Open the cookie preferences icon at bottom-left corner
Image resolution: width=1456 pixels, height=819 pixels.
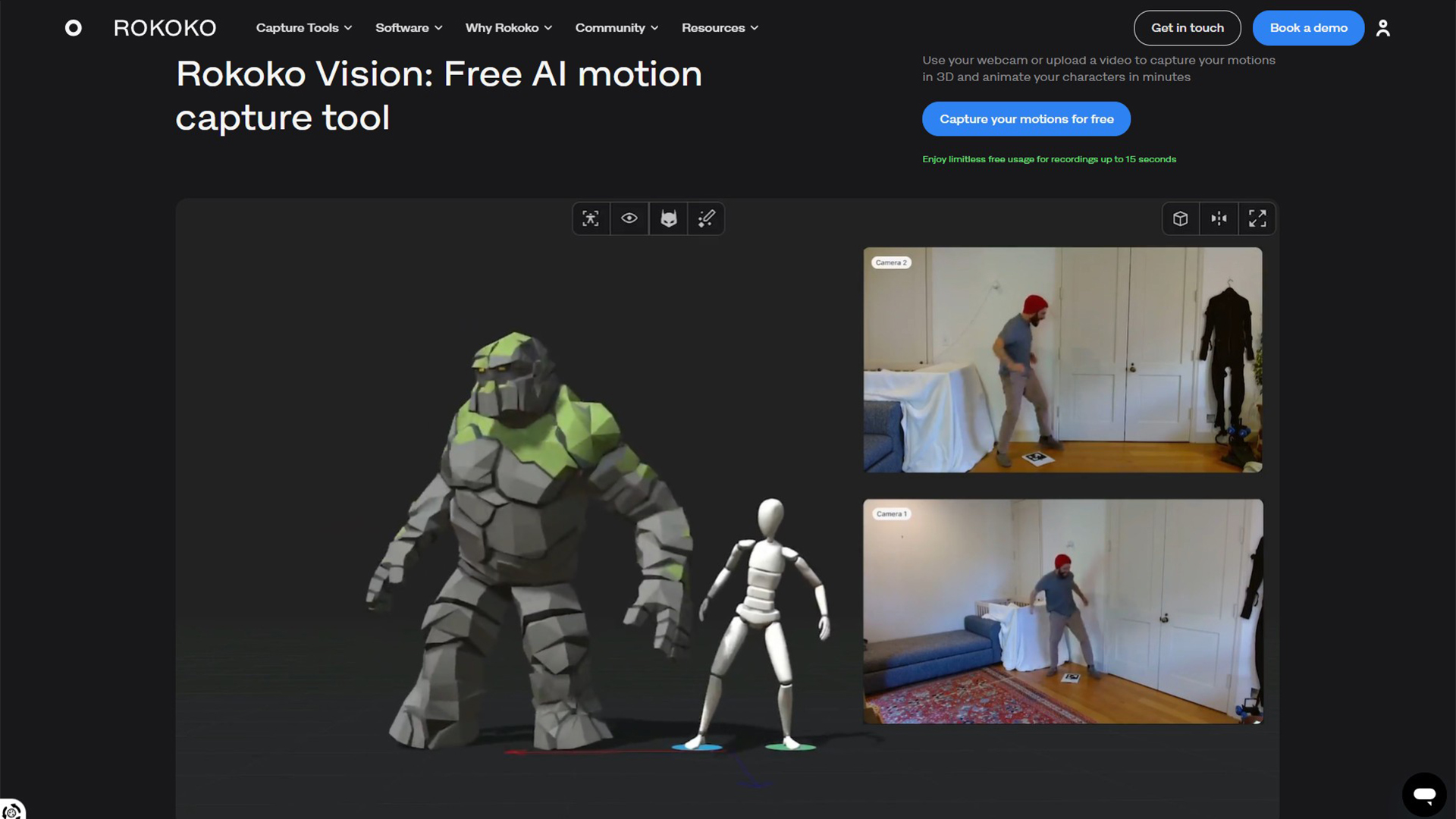[11, 810]
